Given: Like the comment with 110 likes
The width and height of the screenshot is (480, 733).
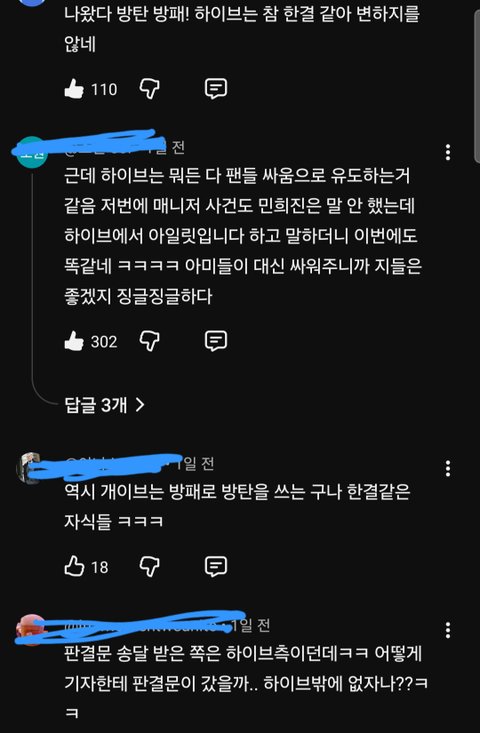Looking at the screenshot, I should [x=74, y=89].
